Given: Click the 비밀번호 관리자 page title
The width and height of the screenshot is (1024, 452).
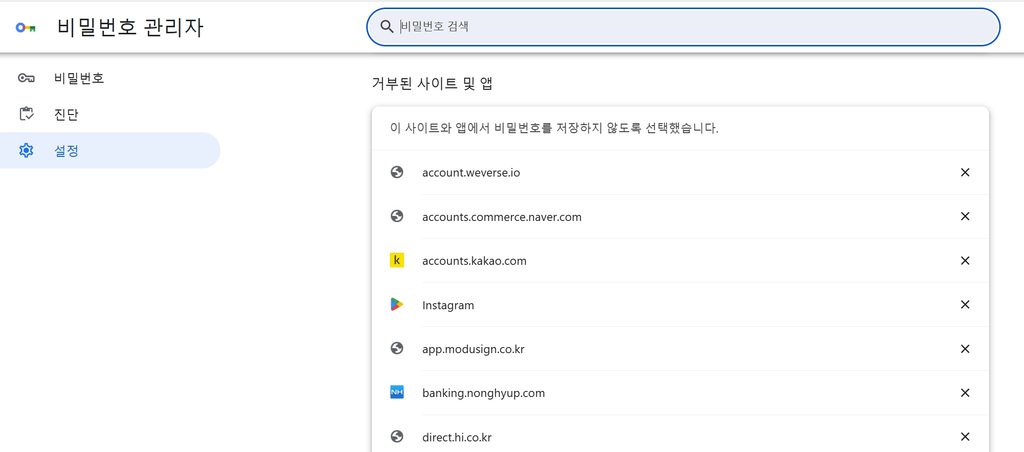Looking at the screenshot, I should coord(130,27).
